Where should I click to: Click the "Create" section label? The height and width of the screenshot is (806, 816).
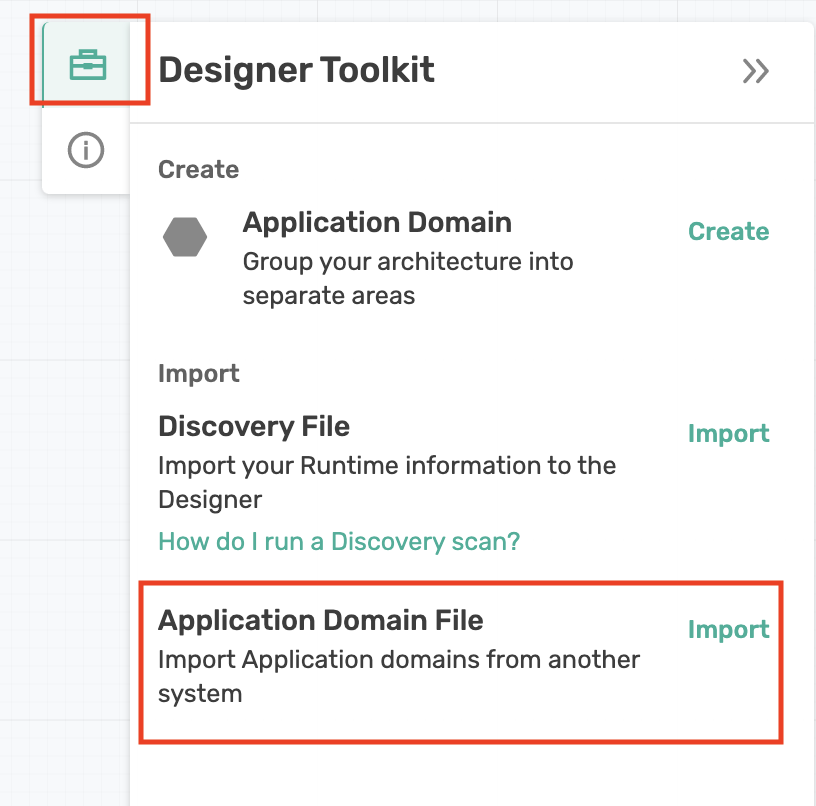pyautogui.click(x=198, y=170)
